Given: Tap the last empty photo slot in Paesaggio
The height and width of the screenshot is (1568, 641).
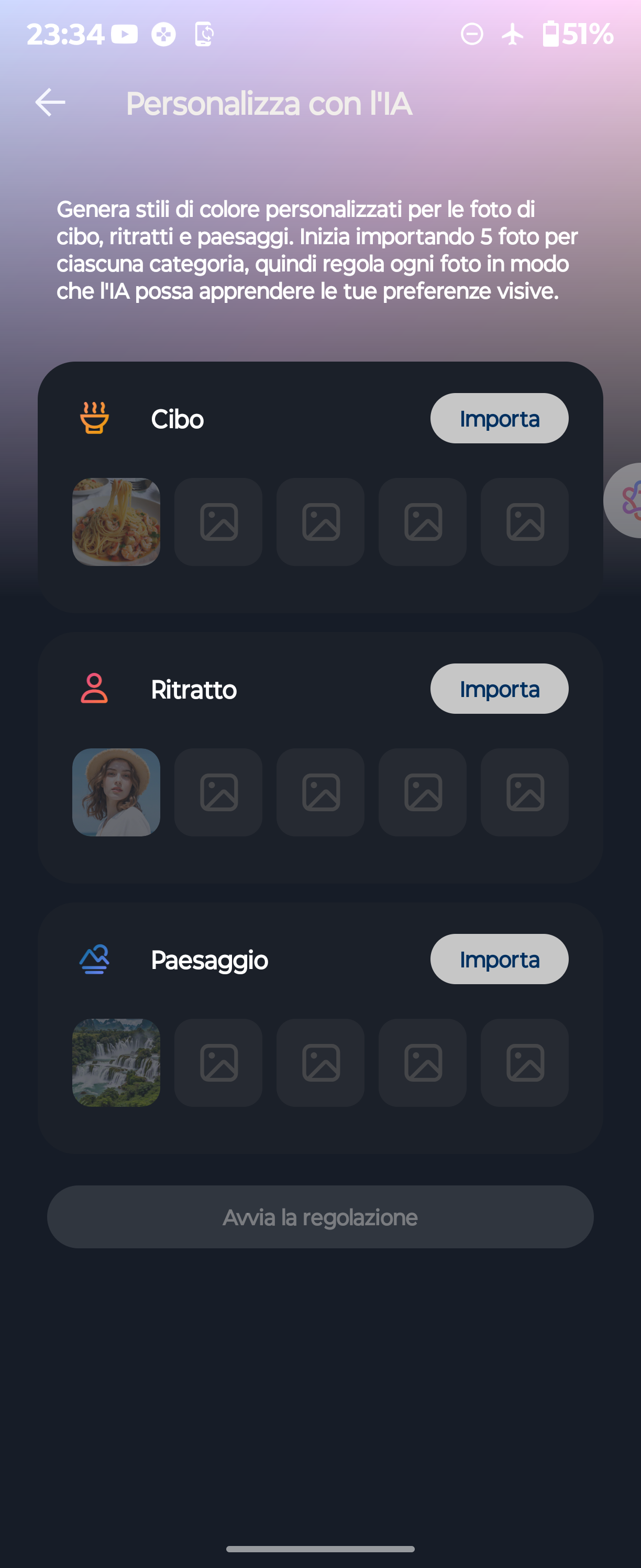Looking at the screenshot, I should (524, 1062).
